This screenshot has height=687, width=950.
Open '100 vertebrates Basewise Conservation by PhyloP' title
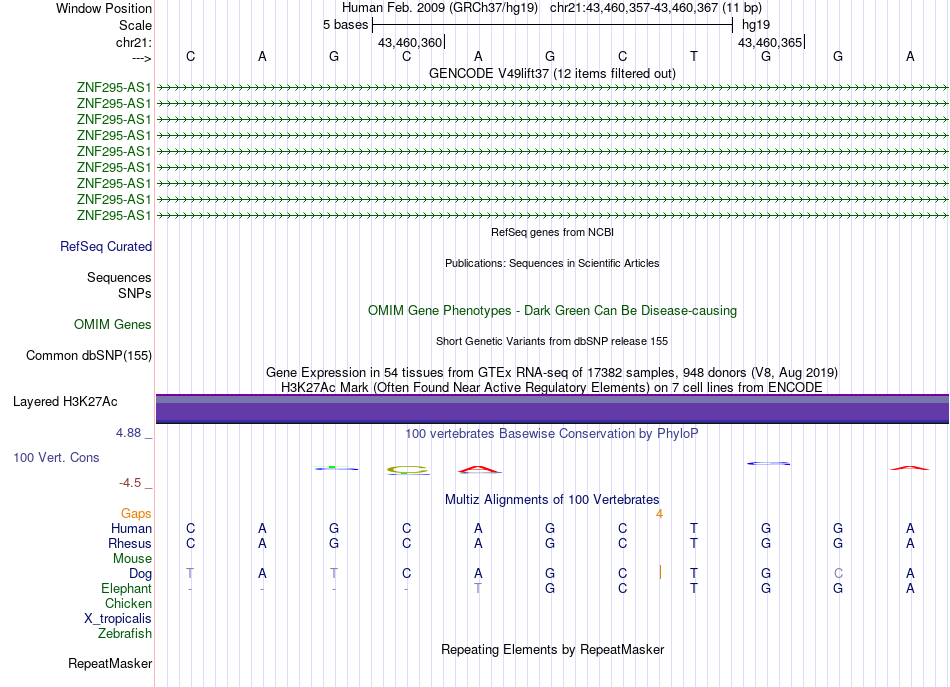point(552,434)
